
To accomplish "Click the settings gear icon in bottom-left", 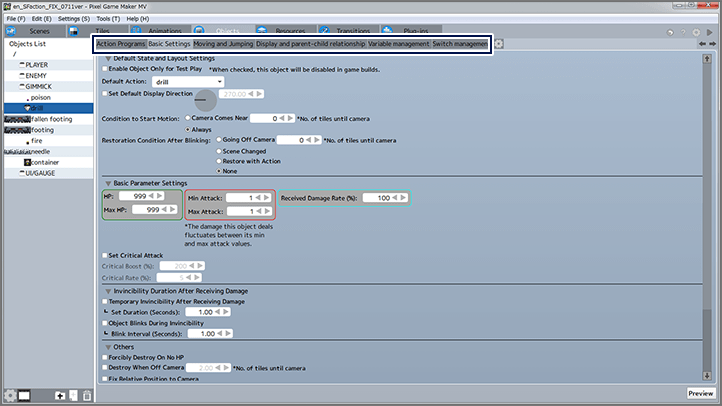I will tap(9, 395).
